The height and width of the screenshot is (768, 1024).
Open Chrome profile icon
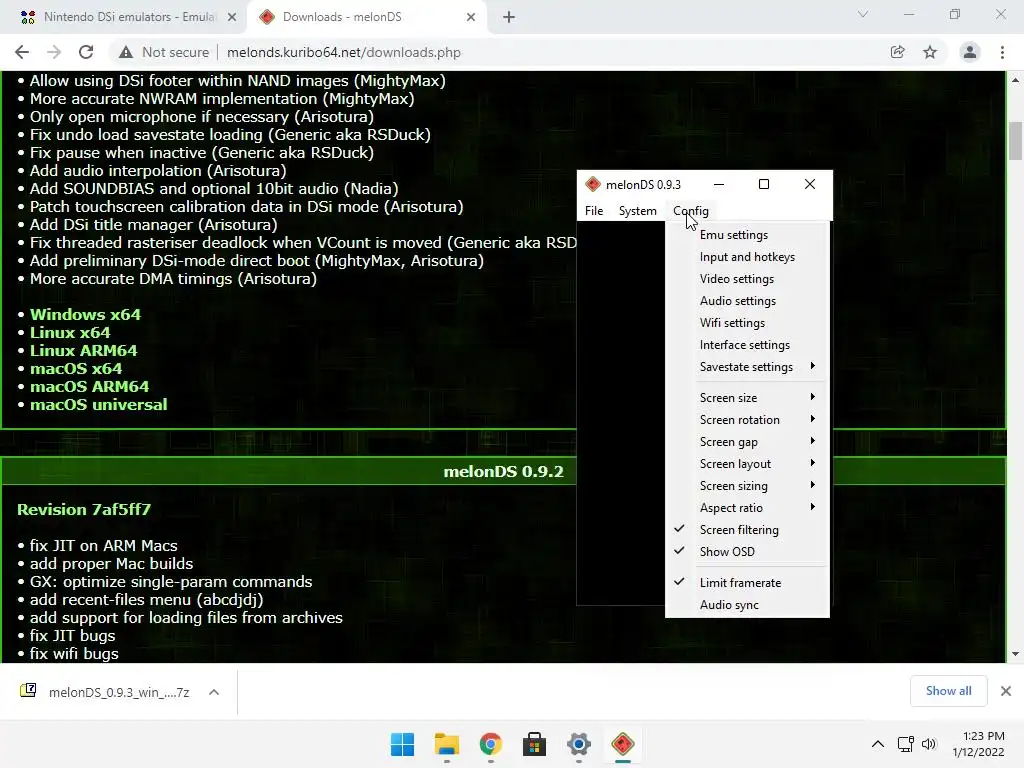[970, 52]
